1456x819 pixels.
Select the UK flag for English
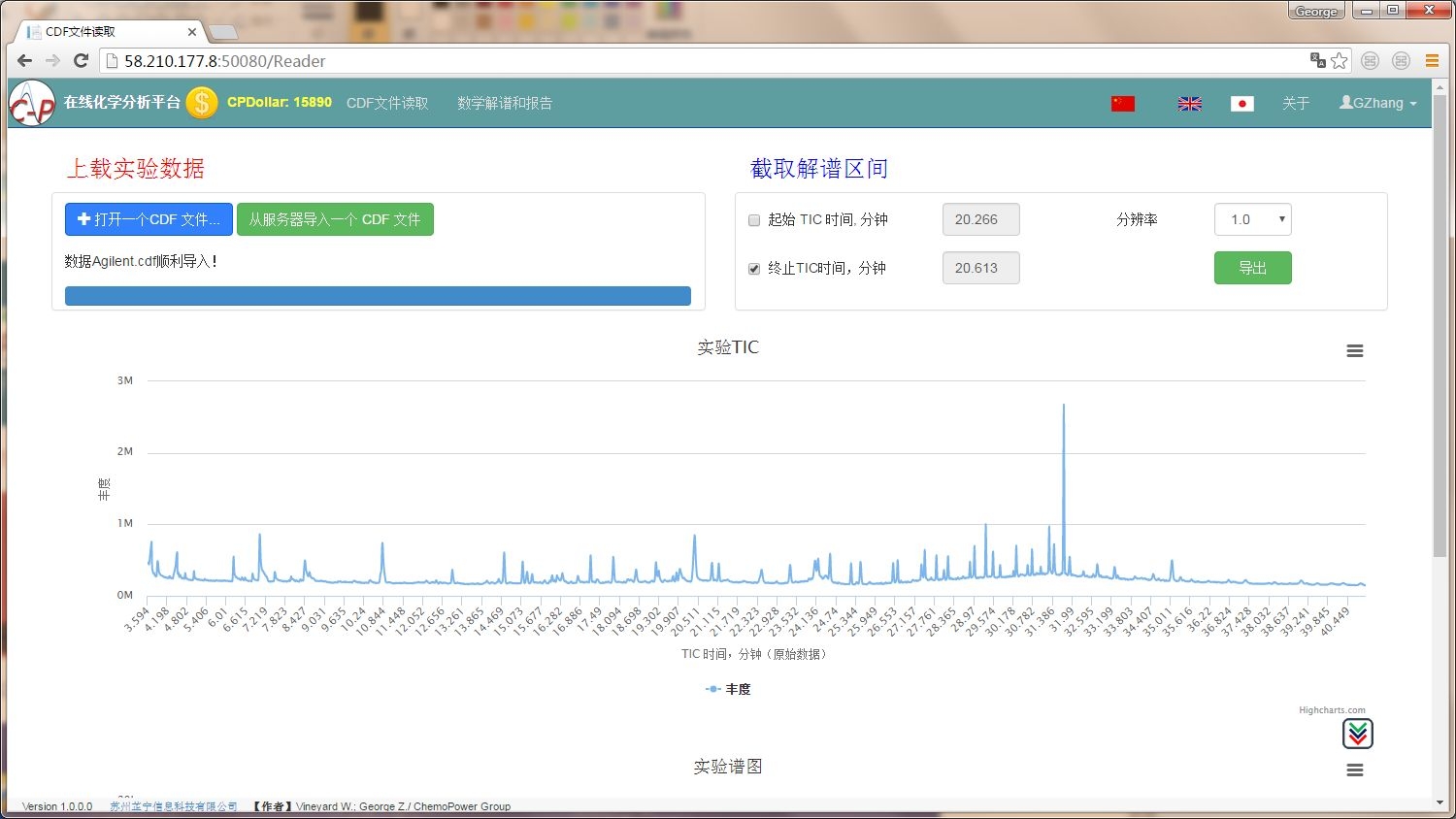(1189, 104)
